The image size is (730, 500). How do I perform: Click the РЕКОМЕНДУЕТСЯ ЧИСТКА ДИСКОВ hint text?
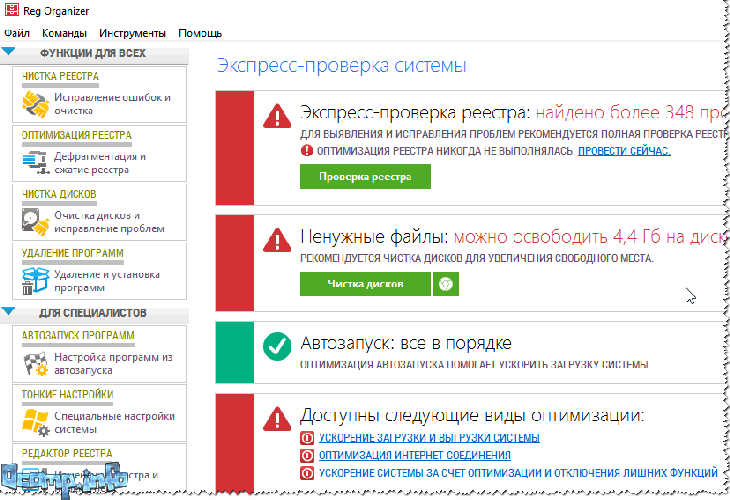pyautogui.click(x=477, y=258)
